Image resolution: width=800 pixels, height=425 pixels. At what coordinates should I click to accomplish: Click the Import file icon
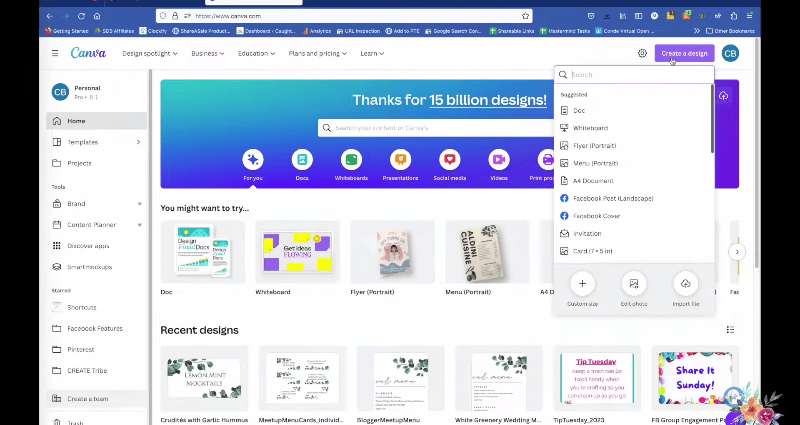coord(685,284)
